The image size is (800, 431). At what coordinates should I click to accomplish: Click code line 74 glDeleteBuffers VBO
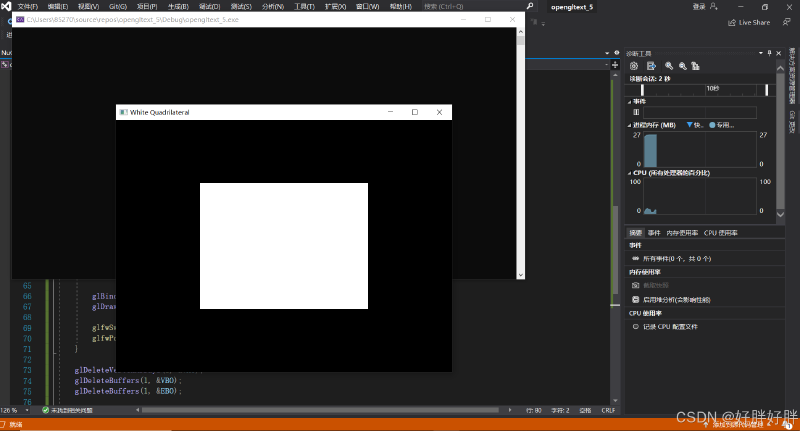(128, 381)
